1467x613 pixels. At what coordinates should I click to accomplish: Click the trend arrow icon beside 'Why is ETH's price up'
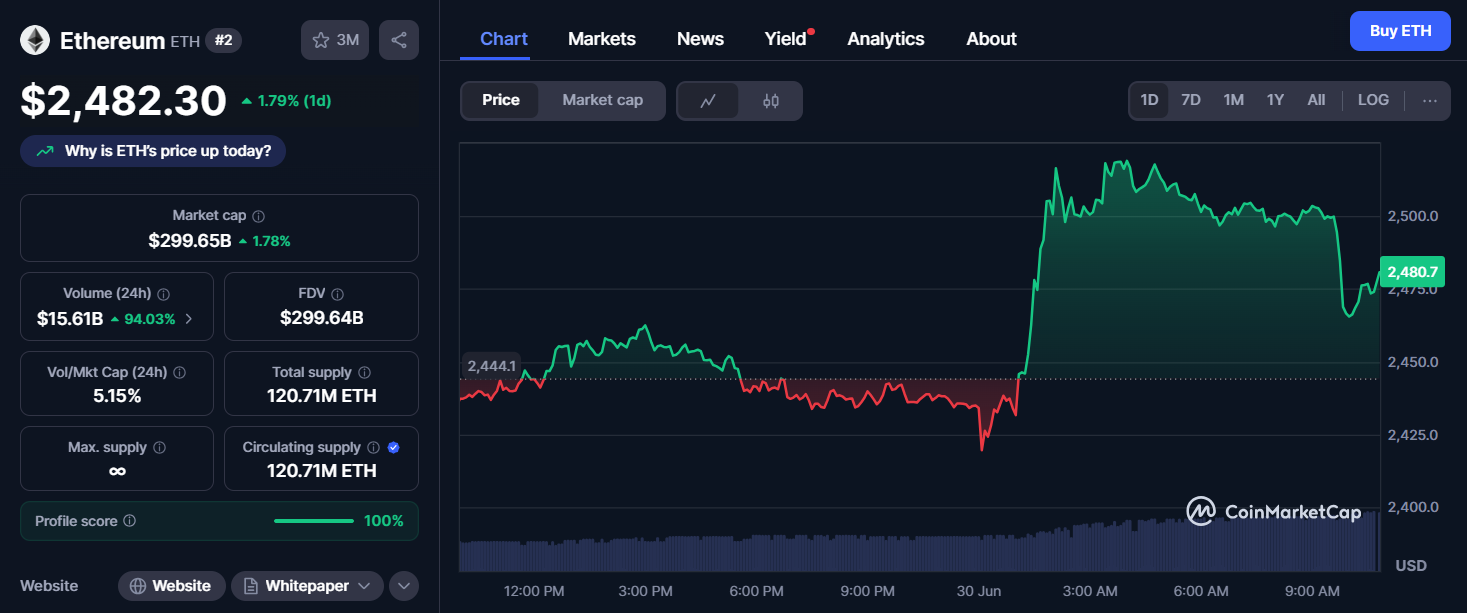pos(45,151)
